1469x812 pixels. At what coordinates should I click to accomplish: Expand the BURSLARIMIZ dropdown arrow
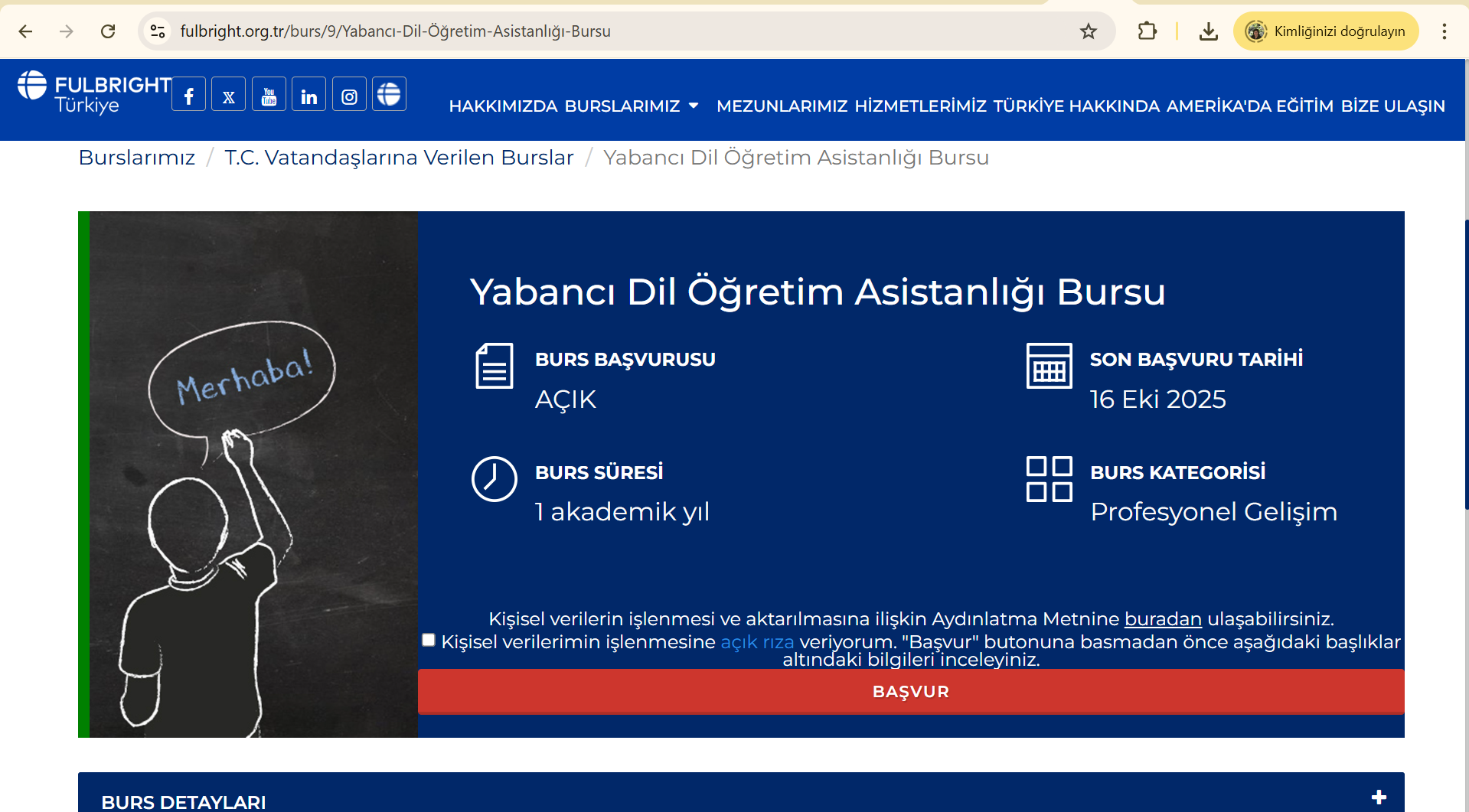tap(694, 106)
